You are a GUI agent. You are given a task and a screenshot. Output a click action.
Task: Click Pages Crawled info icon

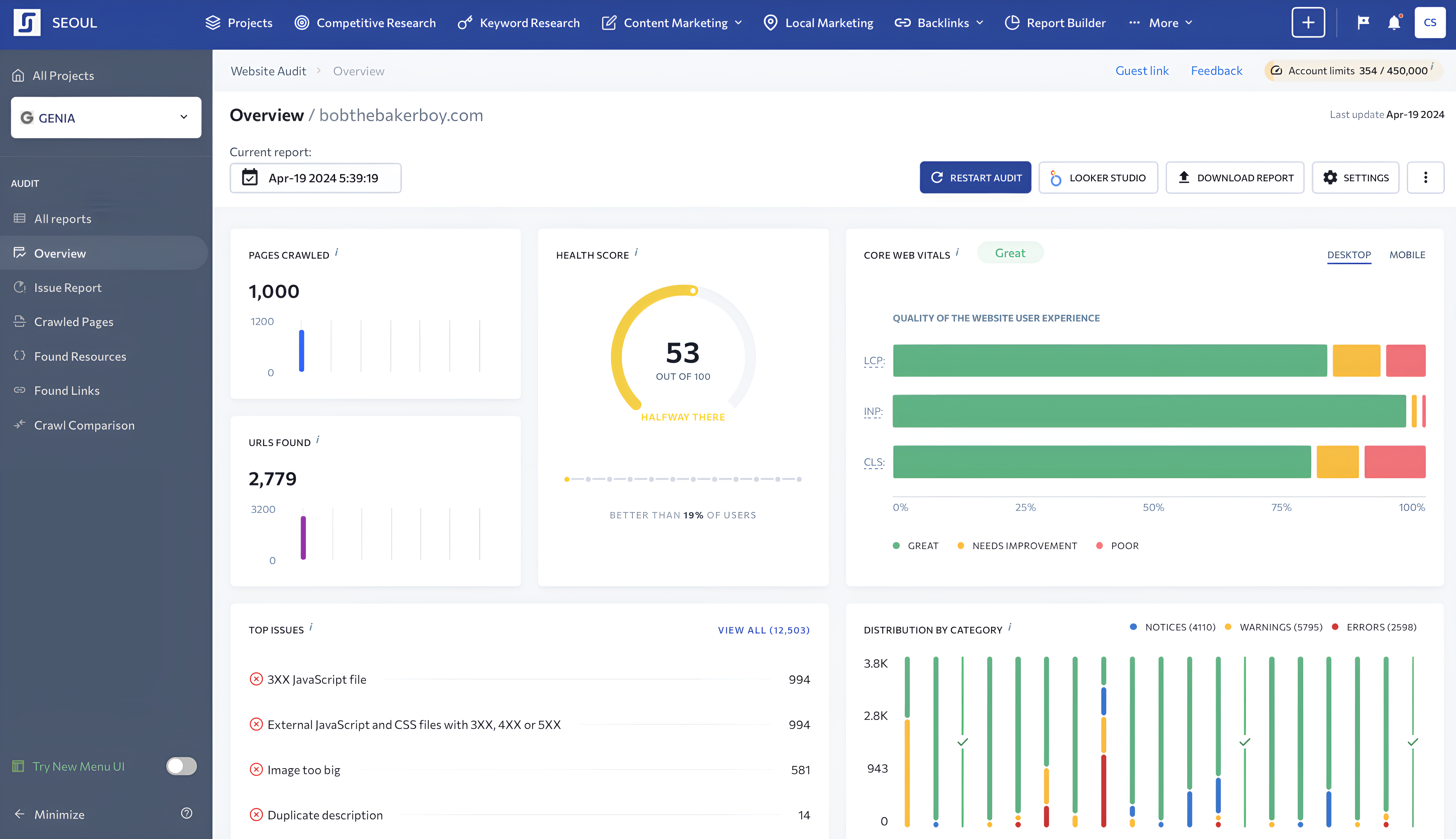click(337, 252)
